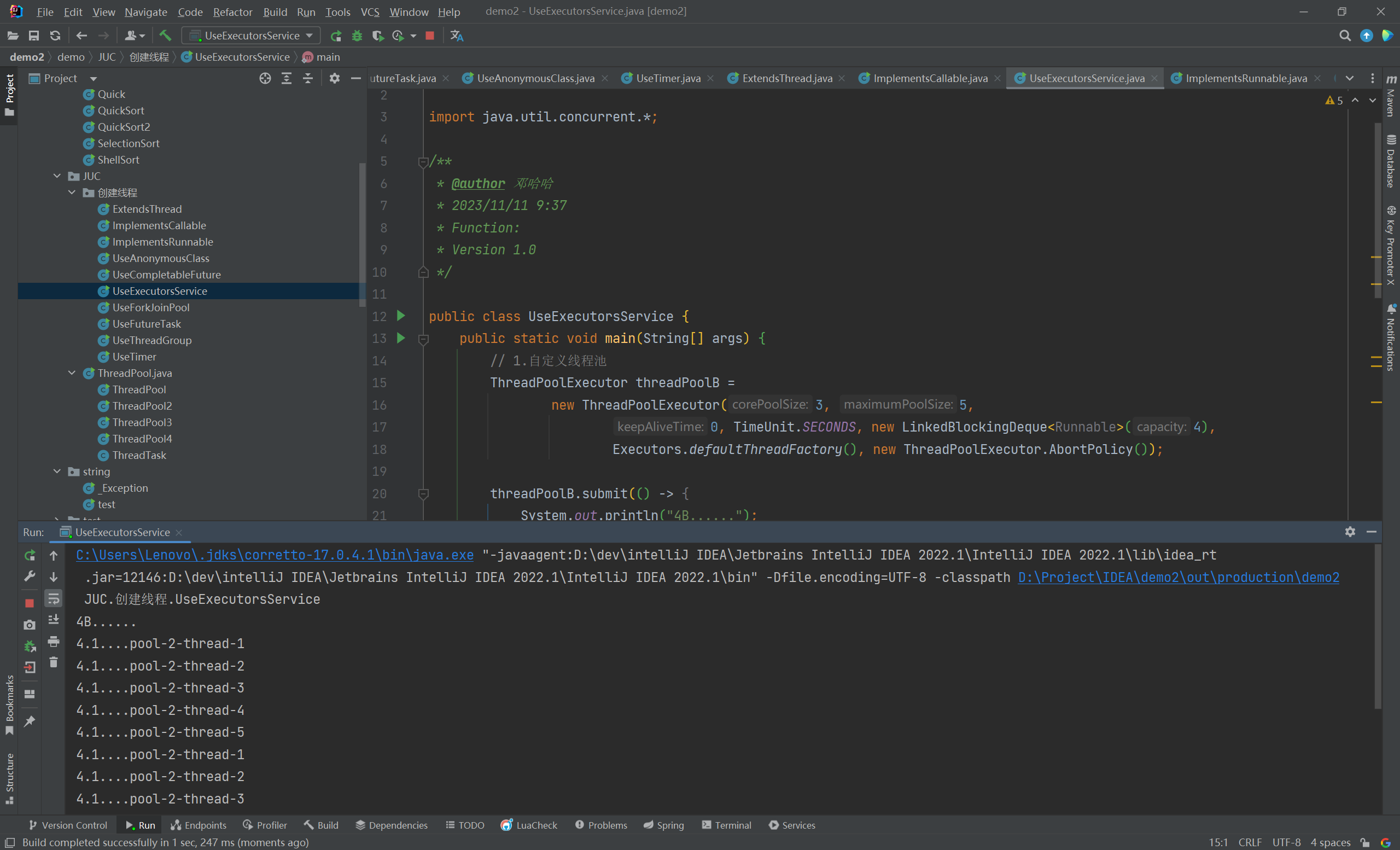Click the CRLF line separator widget
The image size is (1400, 850).
point(1250,842)
